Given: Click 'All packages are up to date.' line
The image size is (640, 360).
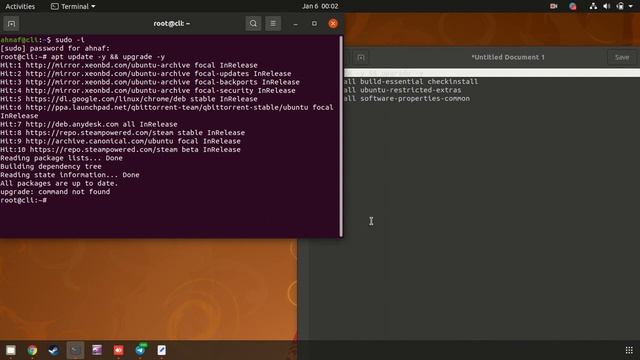Looking at the screenshot, I should 59,184.
